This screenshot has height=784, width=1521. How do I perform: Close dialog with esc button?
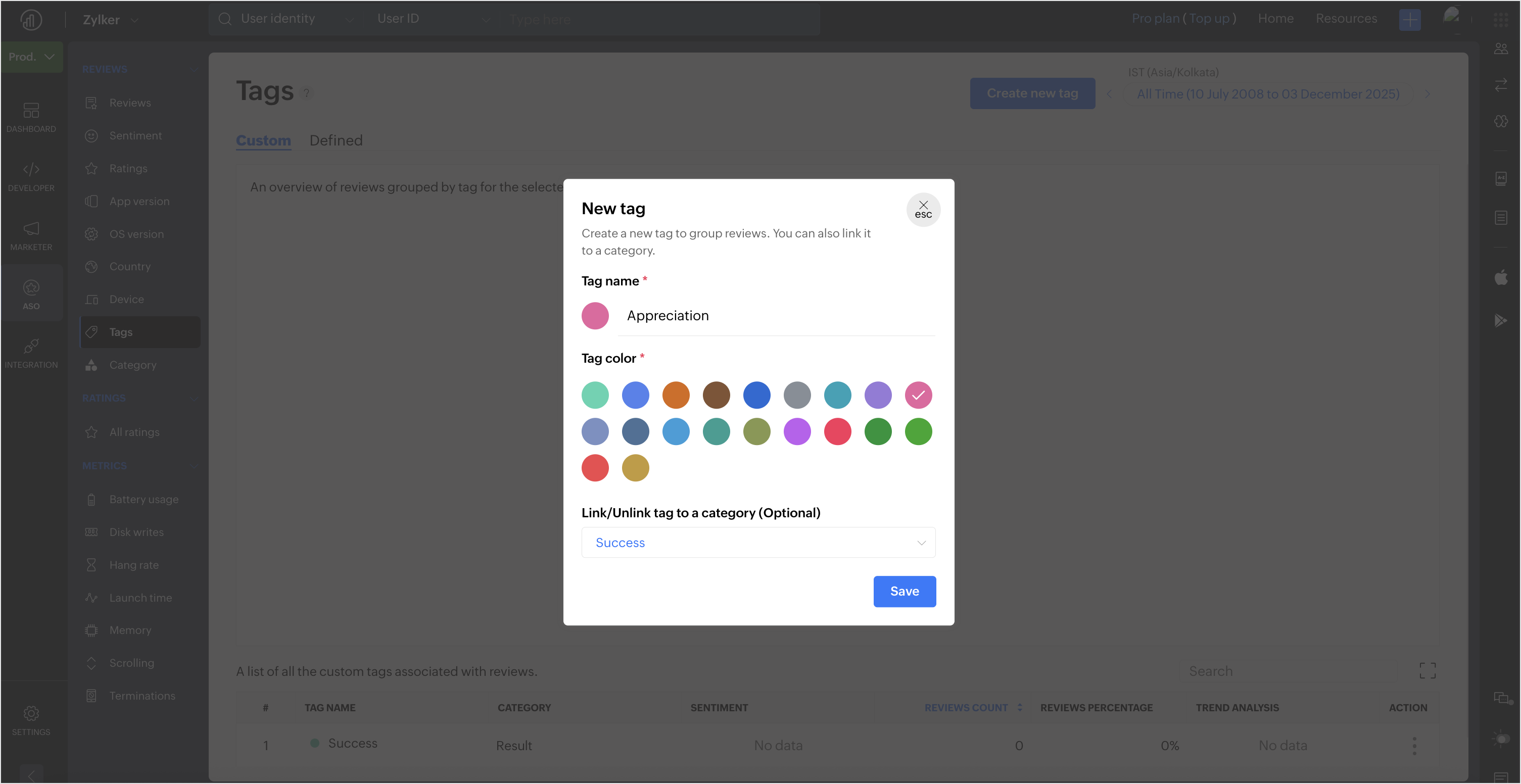coord(923,209)
